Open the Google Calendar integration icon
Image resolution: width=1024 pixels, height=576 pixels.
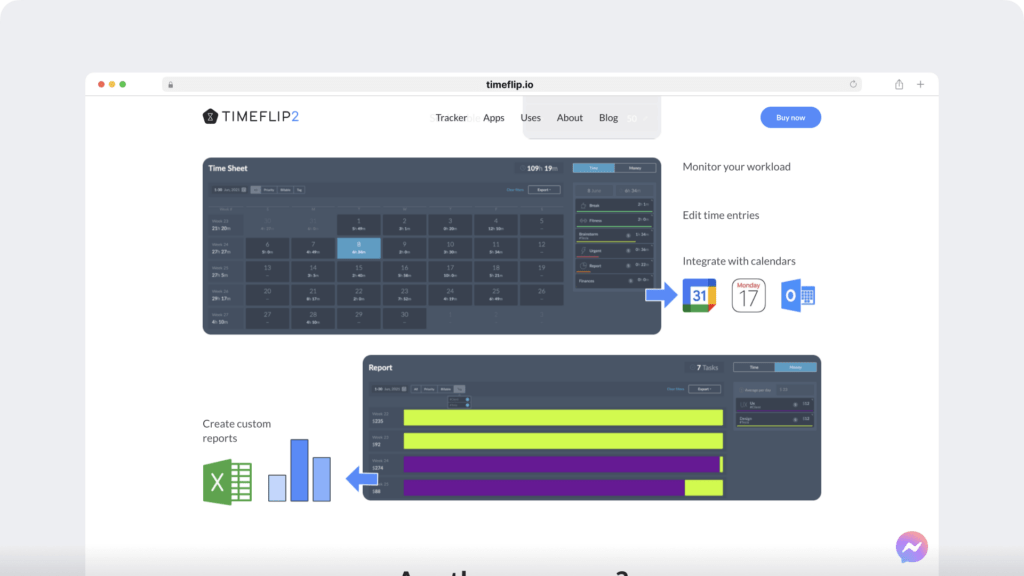coord(699,295)
